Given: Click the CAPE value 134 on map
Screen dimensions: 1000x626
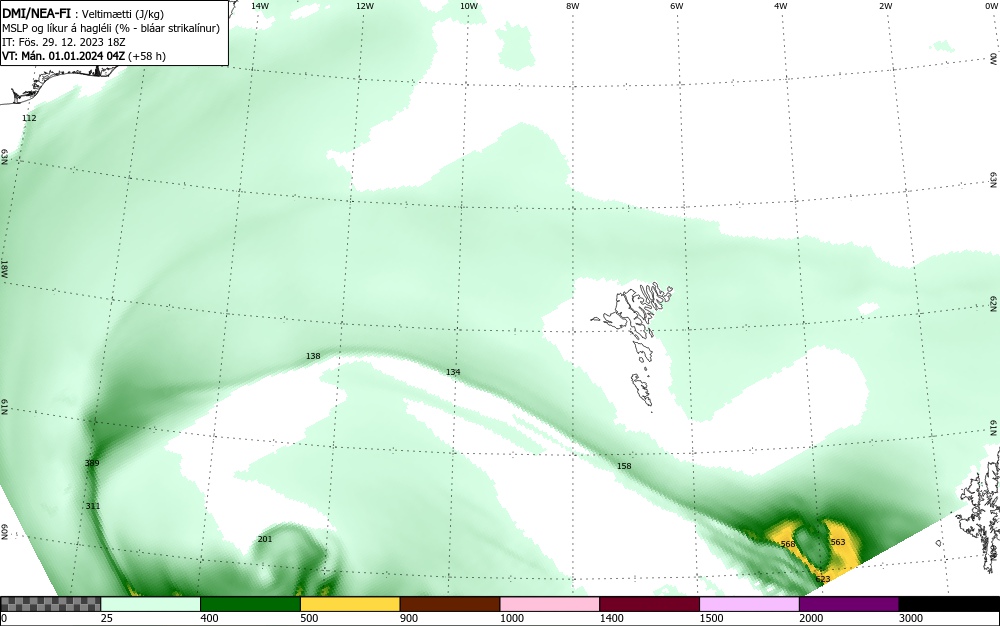Looking at the screenshot, I should (x=453, y=372).
